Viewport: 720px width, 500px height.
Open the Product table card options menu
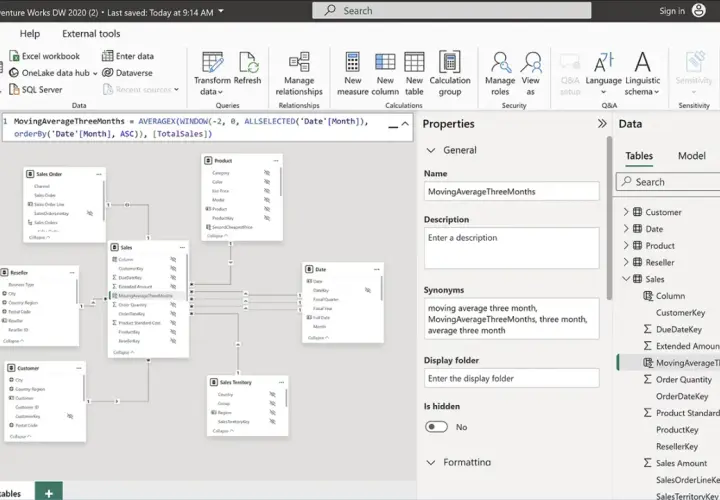click(x=276, y=161)
